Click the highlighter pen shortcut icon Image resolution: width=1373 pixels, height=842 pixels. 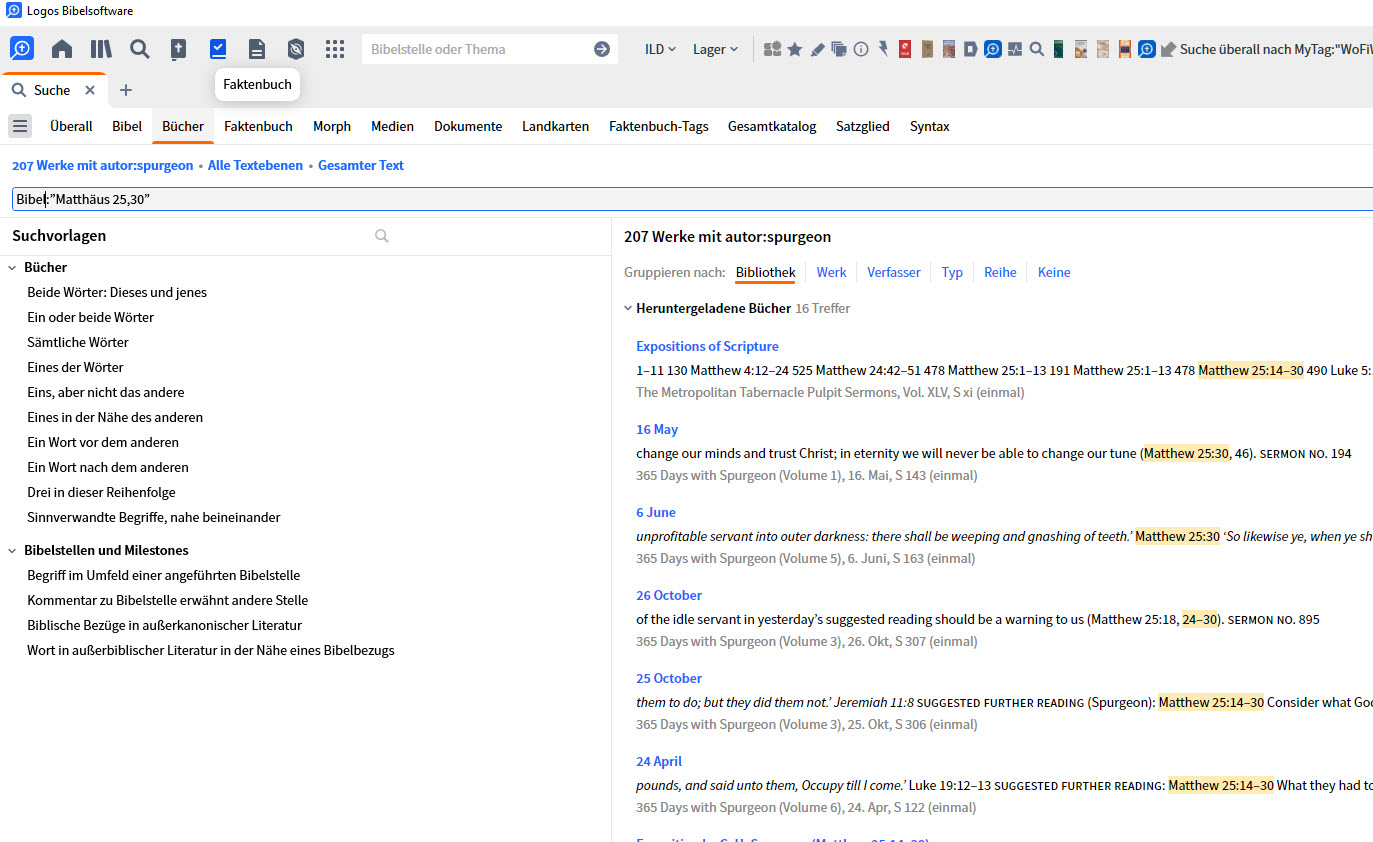tap(817, 49)
